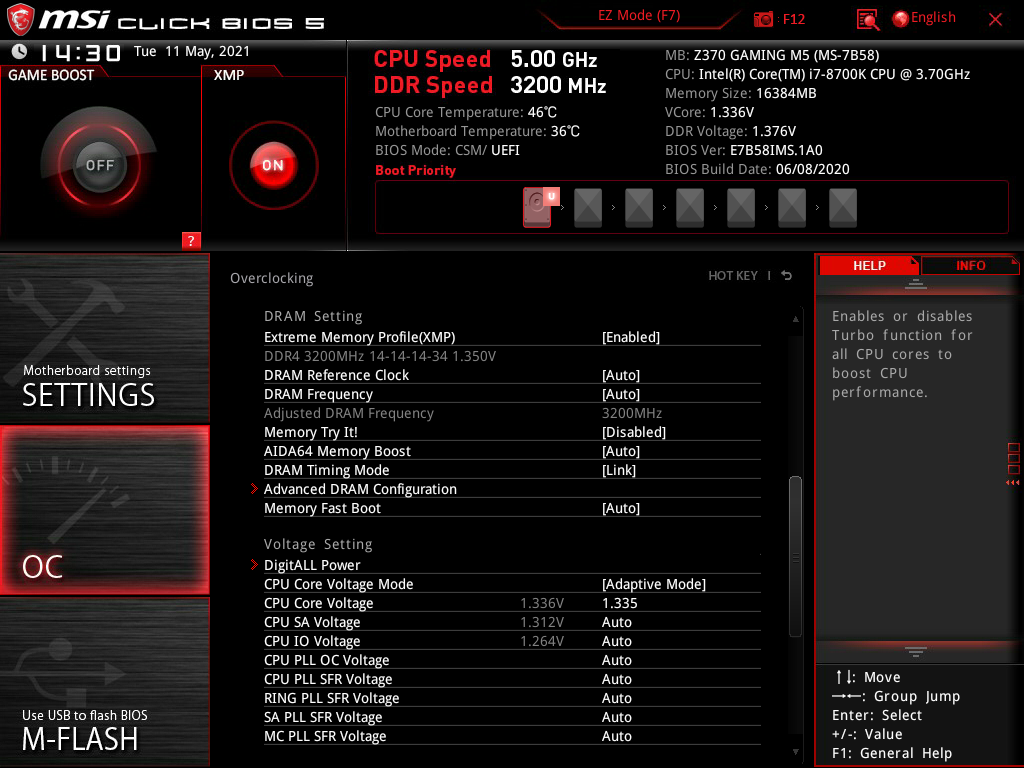Change Extreme Memory Profile(XMP) Enabled value
The width and height of the screenshot is (1024, 768).
click(x=630, y=337)
